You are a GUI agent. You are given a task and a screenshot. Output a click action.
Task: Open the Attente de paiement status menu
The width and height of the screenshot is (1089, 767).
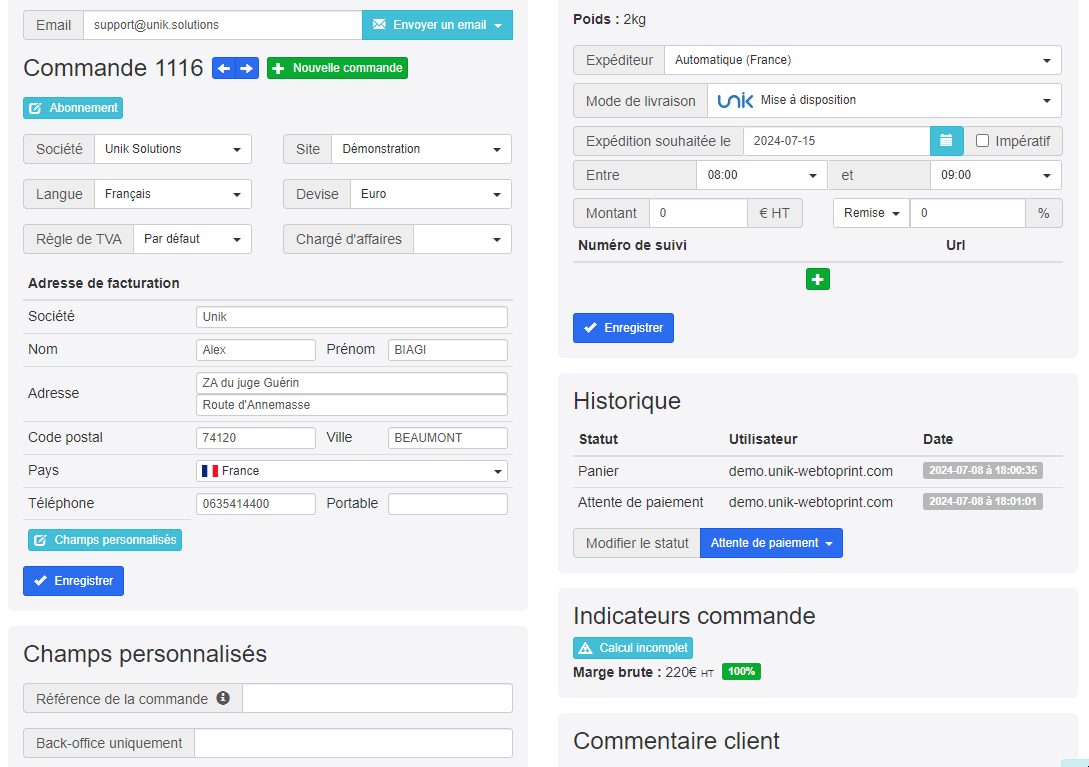tap(771, 543)
